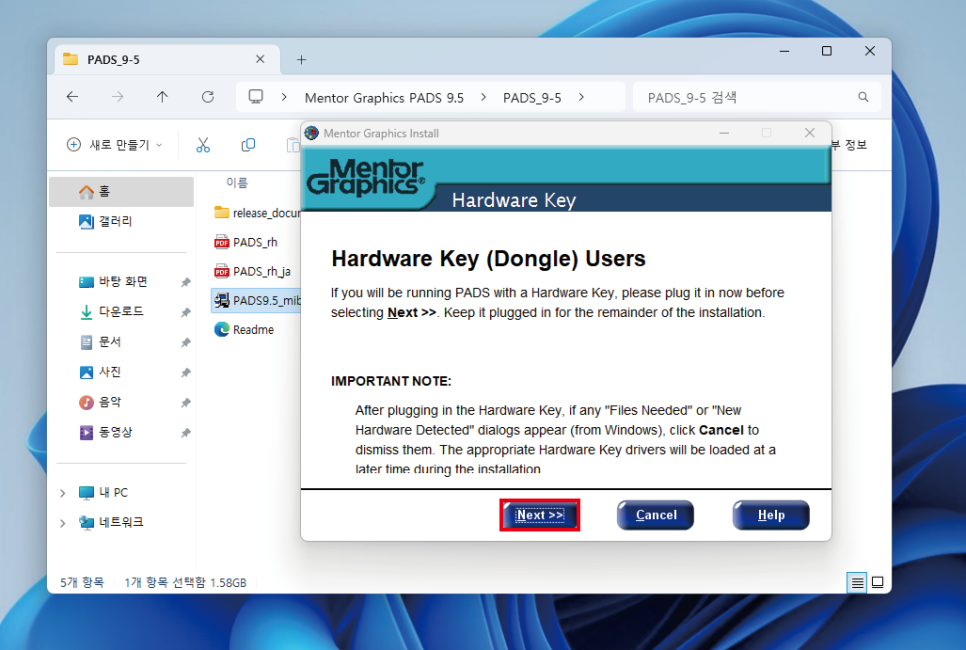Unpin 음악 via its pin icon
The image size is (966, 650).
185,403
